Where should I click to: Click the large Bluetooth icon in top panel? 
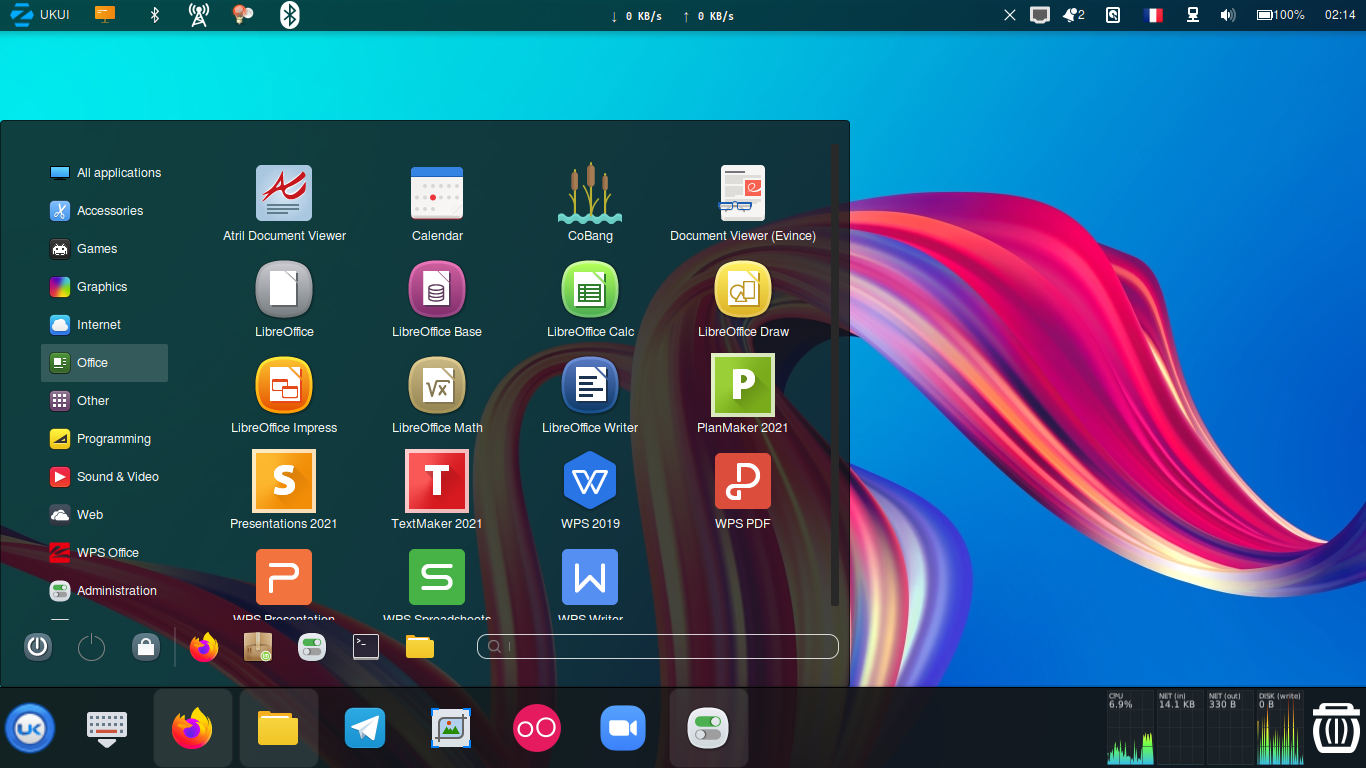(289, 15)
